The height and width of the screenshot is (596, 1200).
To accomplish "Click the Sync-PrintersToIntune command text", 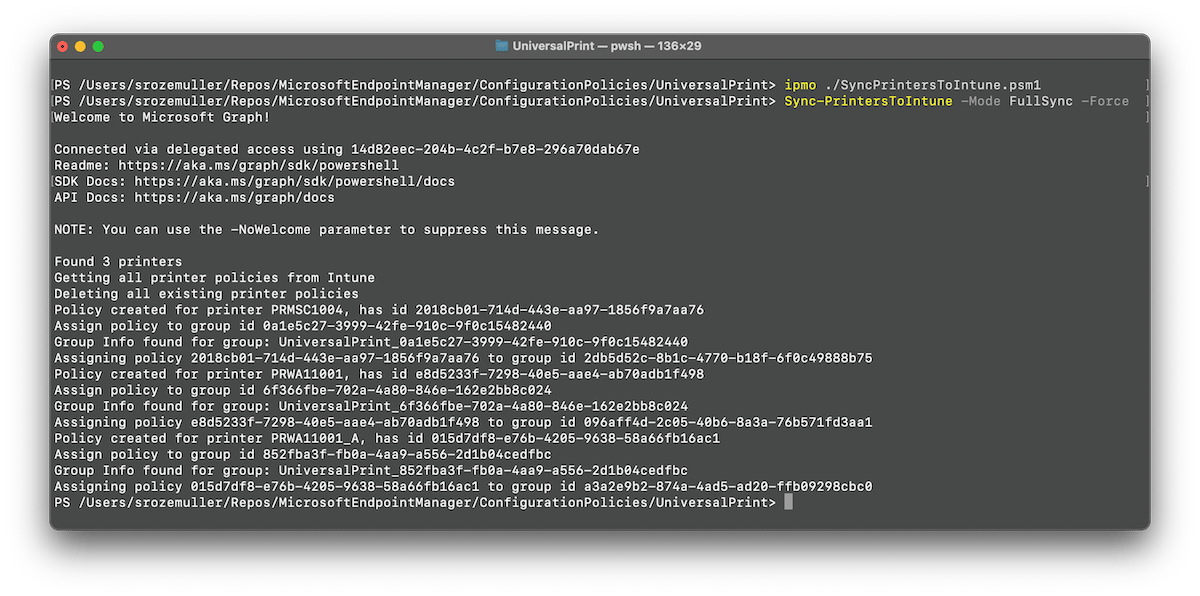I will point(868,101).
